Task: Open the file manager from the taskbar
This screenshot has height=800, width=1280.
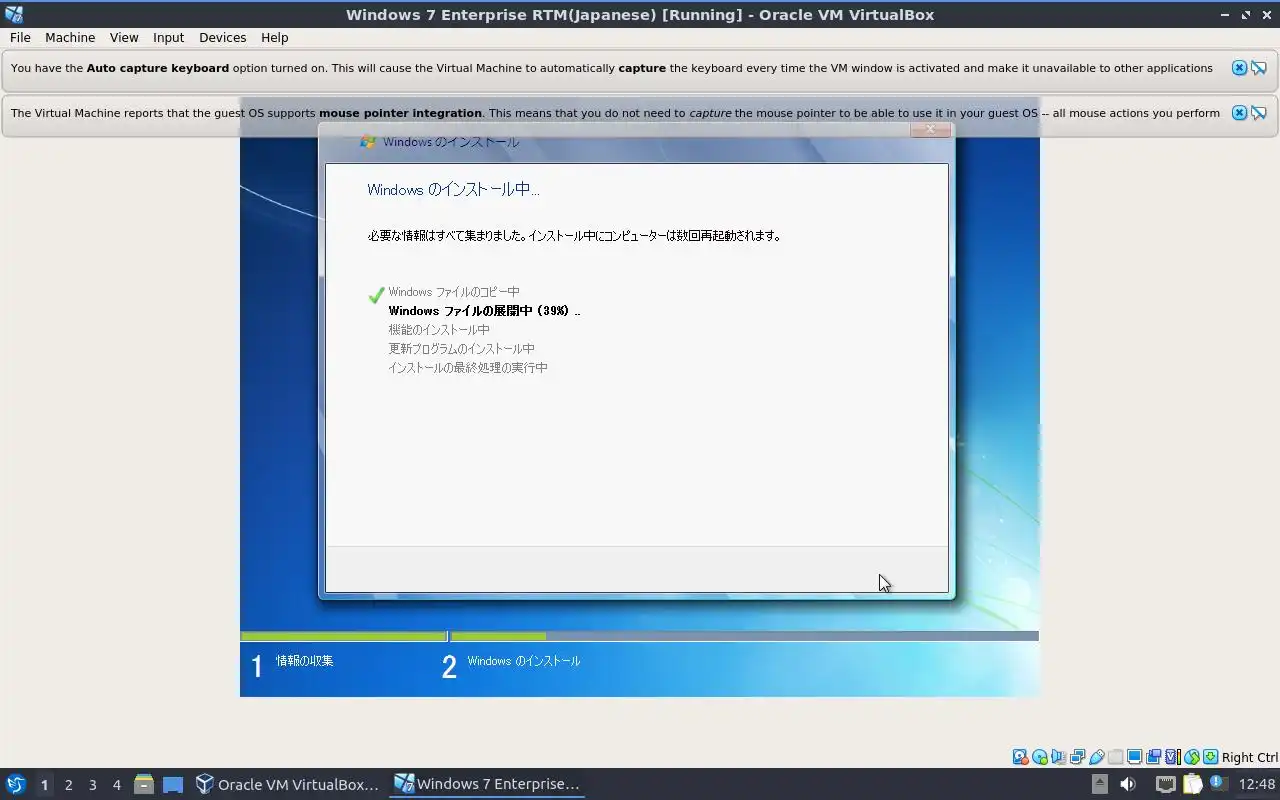Action: pyautogui.click(x=143, y=784)
